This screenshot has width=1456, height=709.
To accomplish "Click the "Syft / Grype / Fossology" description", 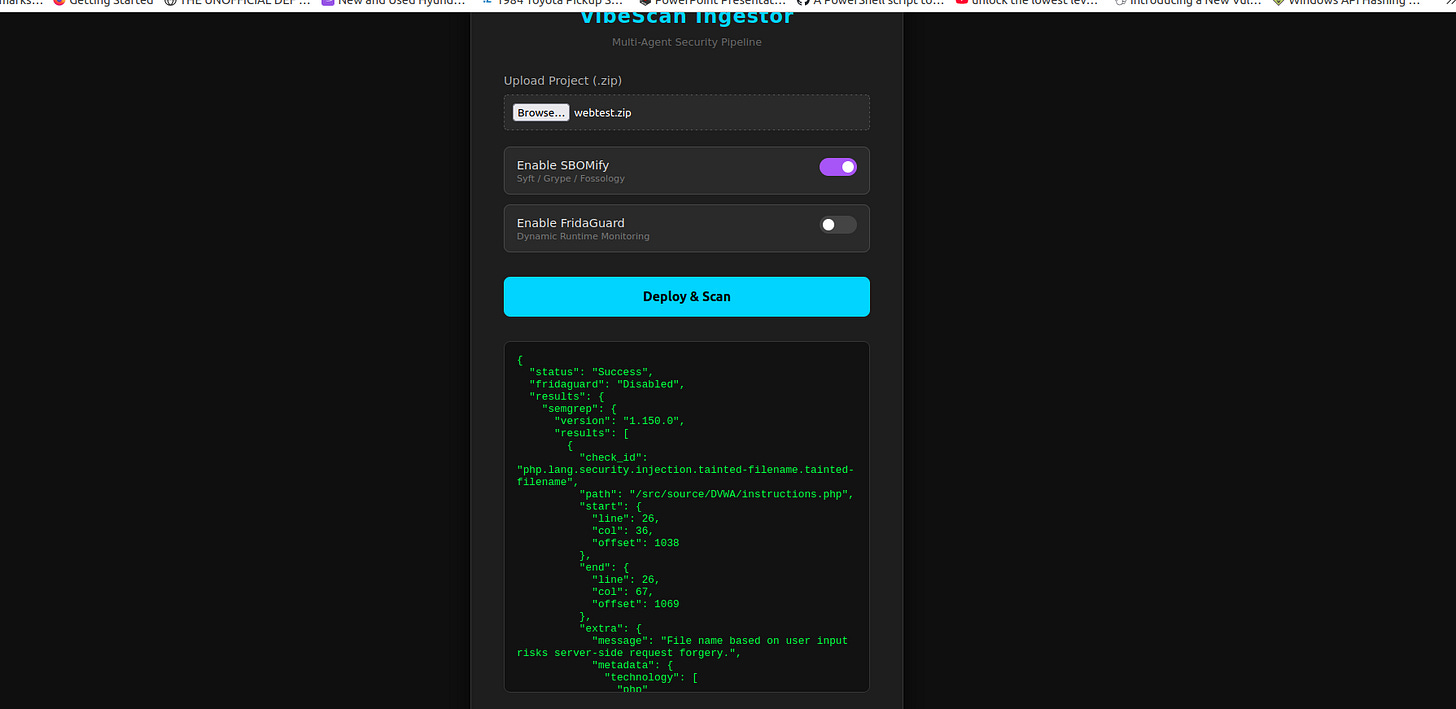I will [x=571, y=179].
